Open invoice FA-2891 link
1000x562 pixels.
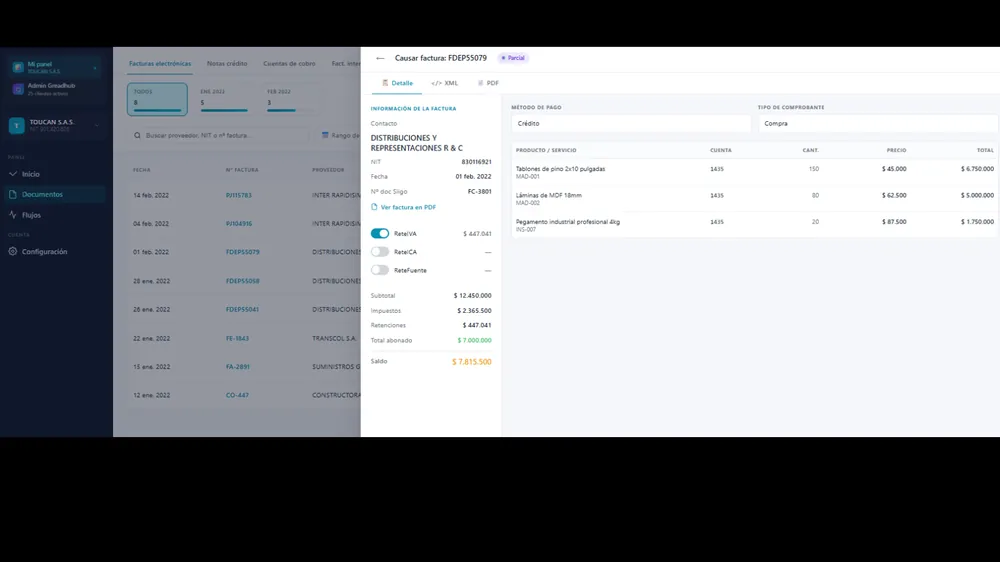pyautogui.click(x=237, y=367)
